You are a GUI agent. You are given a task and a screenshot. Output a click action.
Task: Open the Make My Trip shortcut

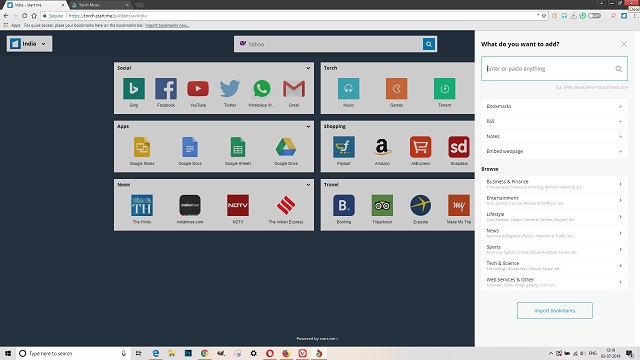click(x=459, y=205)
